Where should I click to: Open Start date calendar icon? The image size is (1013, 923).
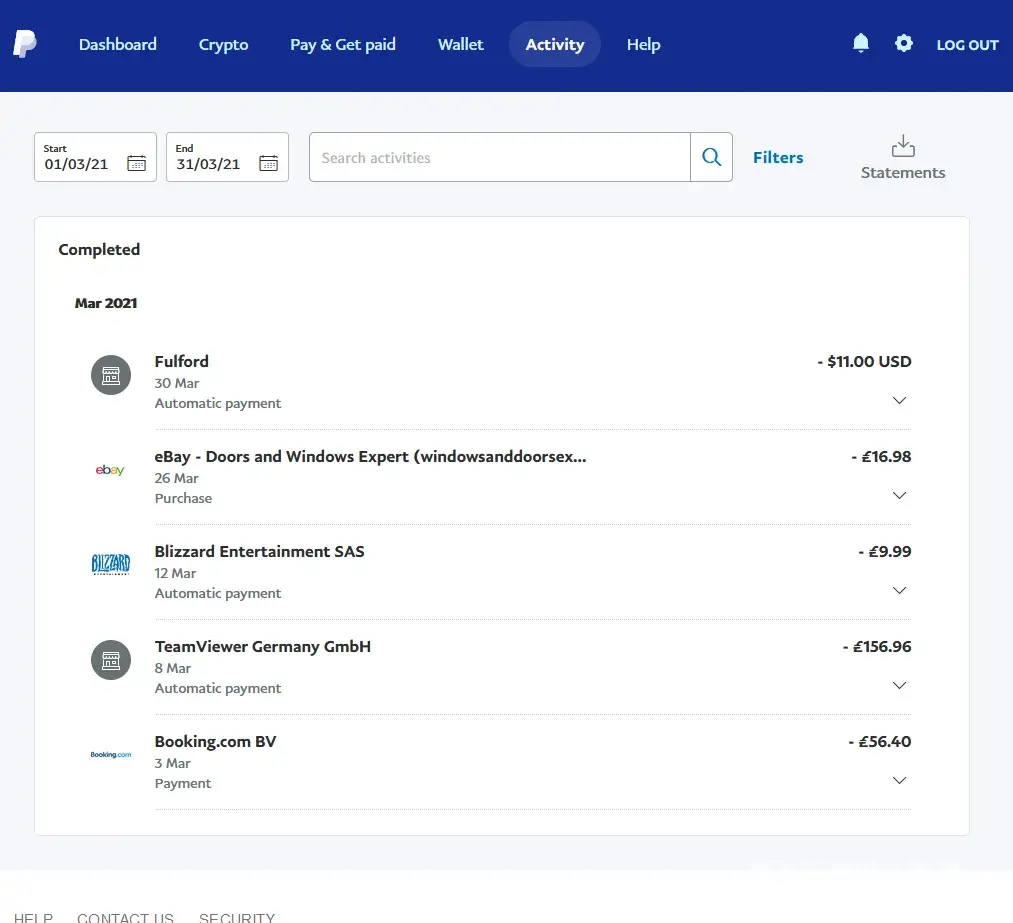(136, 164)
